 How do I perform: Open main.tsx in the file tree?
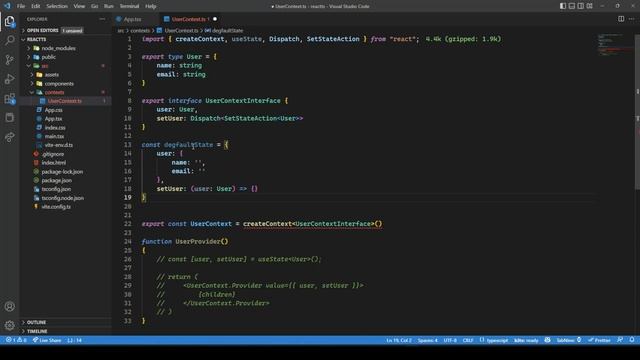65,136
